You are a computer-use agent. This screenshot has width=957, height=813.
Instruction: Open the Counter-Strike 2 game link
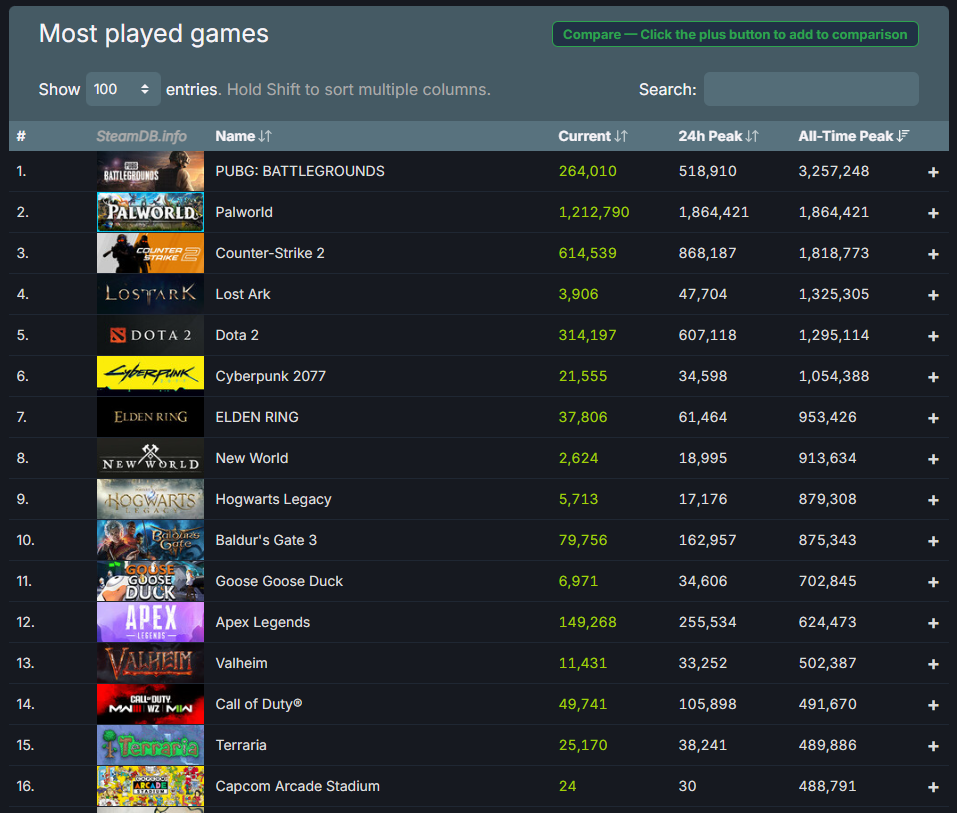(270, 253)
